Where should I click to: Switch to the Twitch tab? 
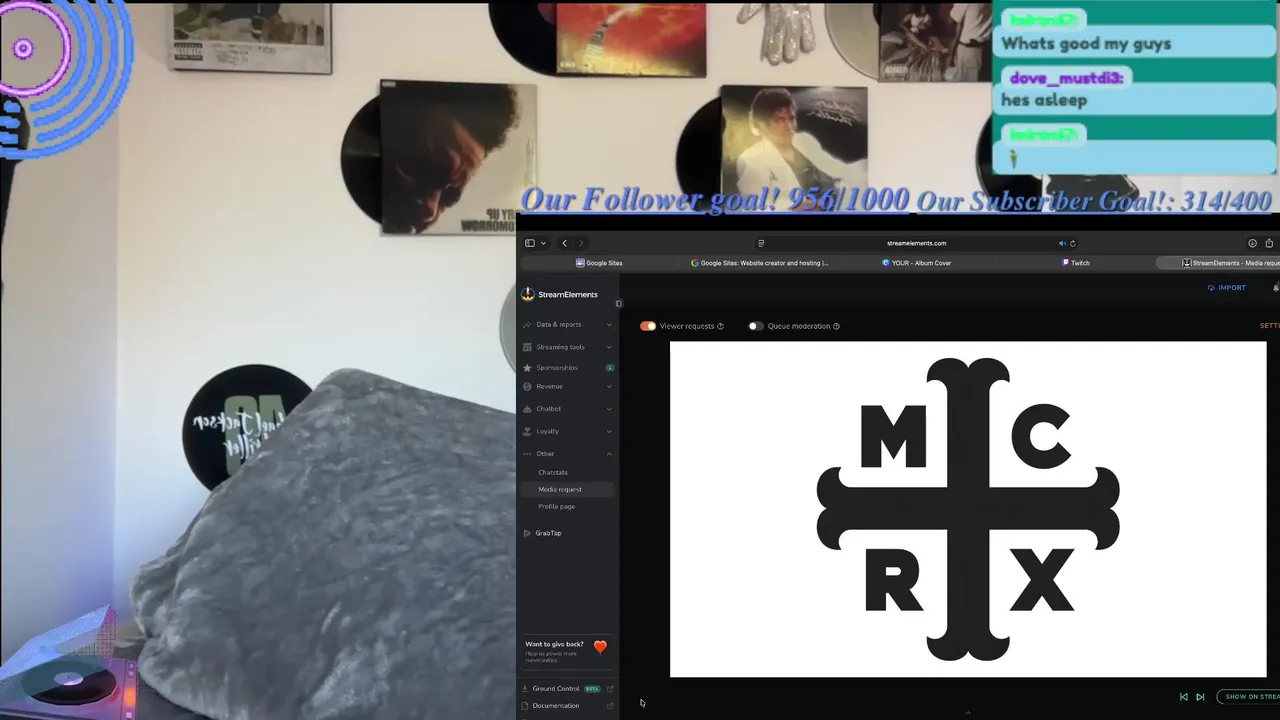tap(1076, 263)
